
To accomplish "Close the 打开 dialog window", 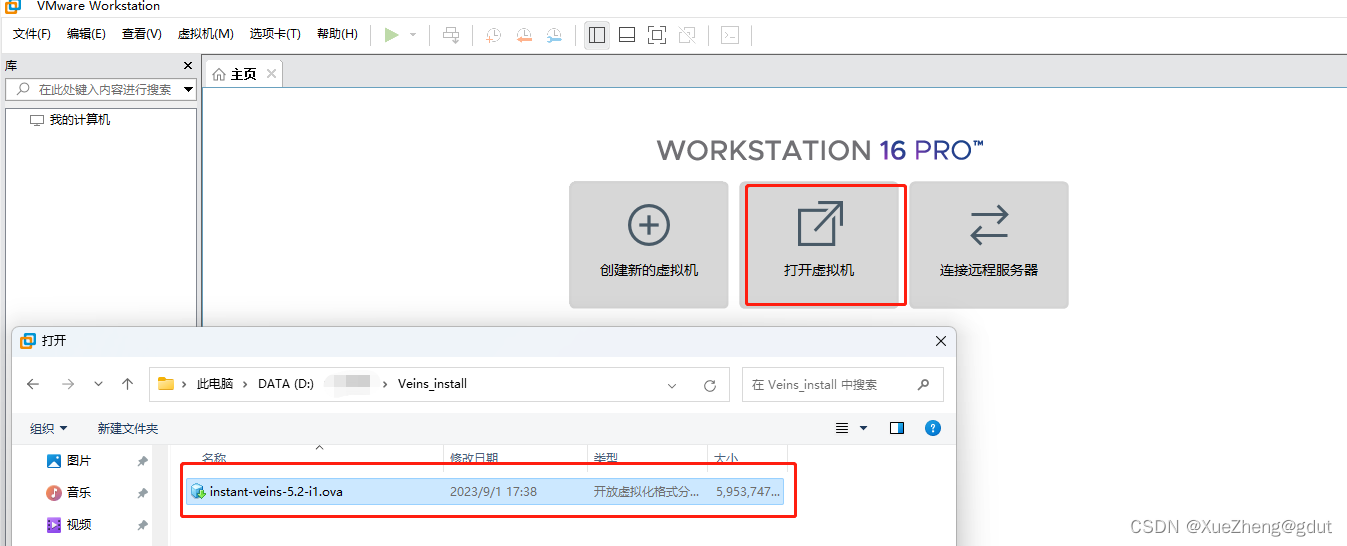I will [940, 341].
